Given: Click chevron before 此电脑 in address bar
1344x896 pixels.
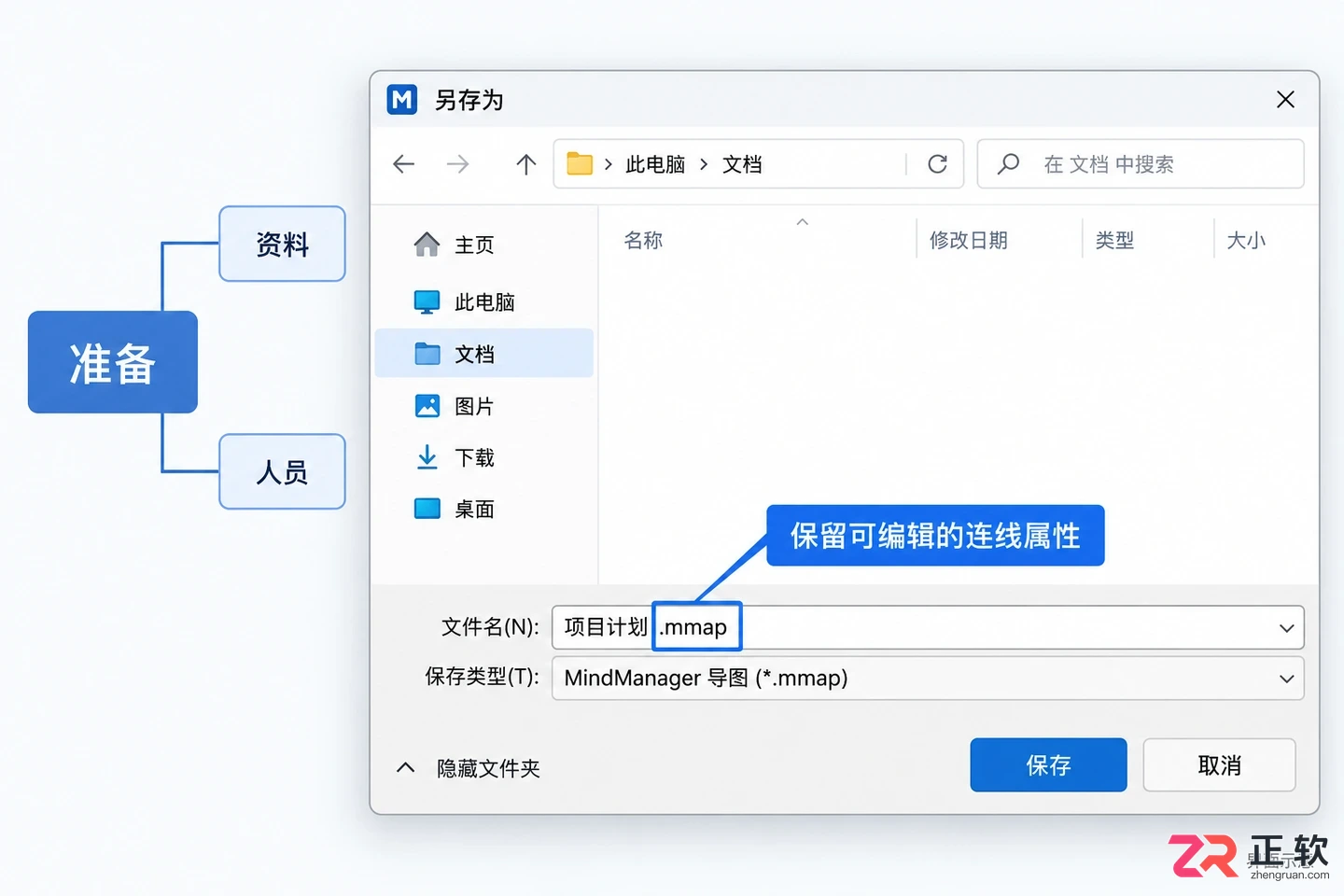Looking at the screenshot, I should tap(609, 164).
